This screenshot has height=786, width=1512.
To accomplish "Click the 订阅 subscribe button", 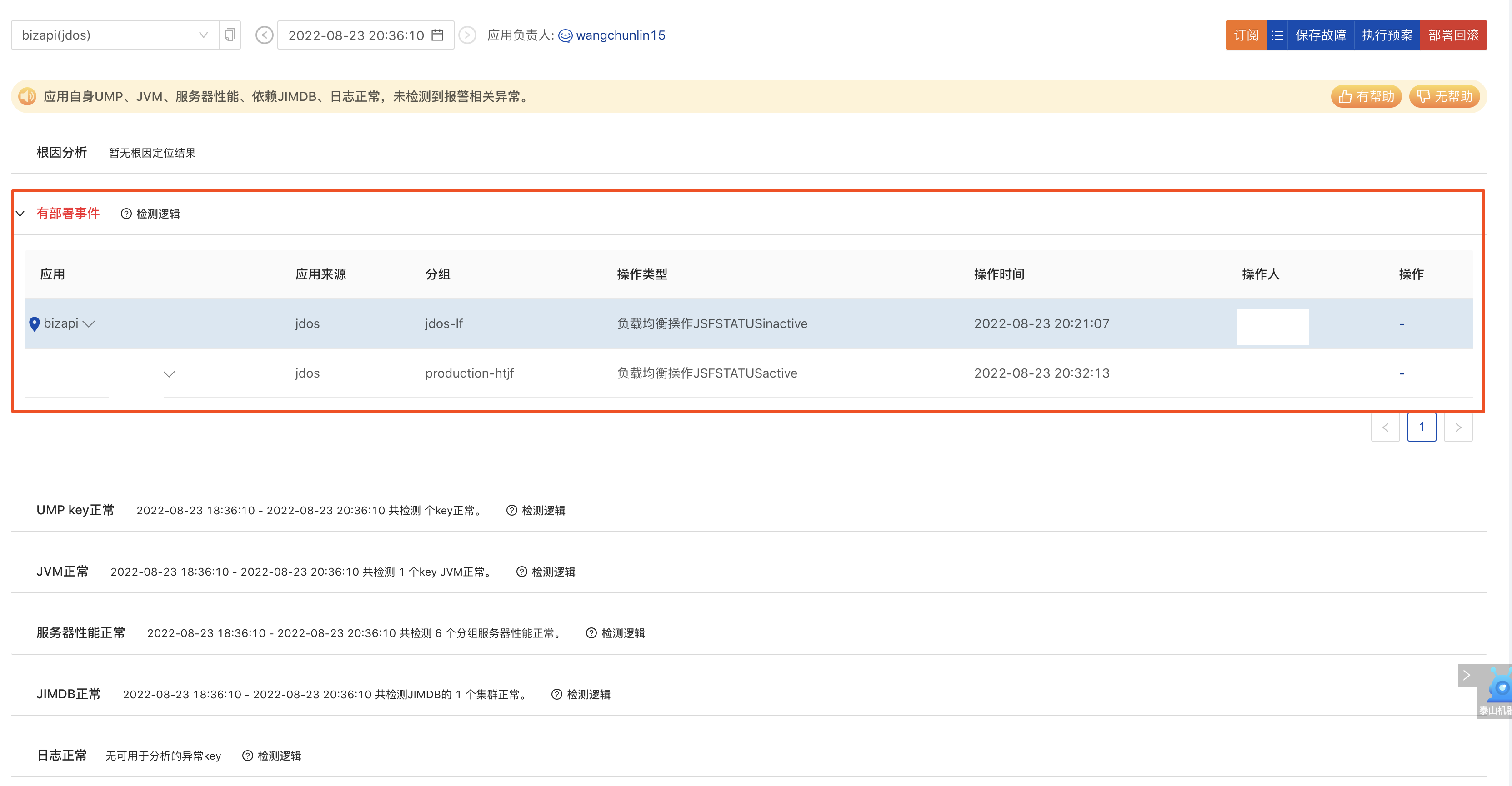I will (1246, 35).
